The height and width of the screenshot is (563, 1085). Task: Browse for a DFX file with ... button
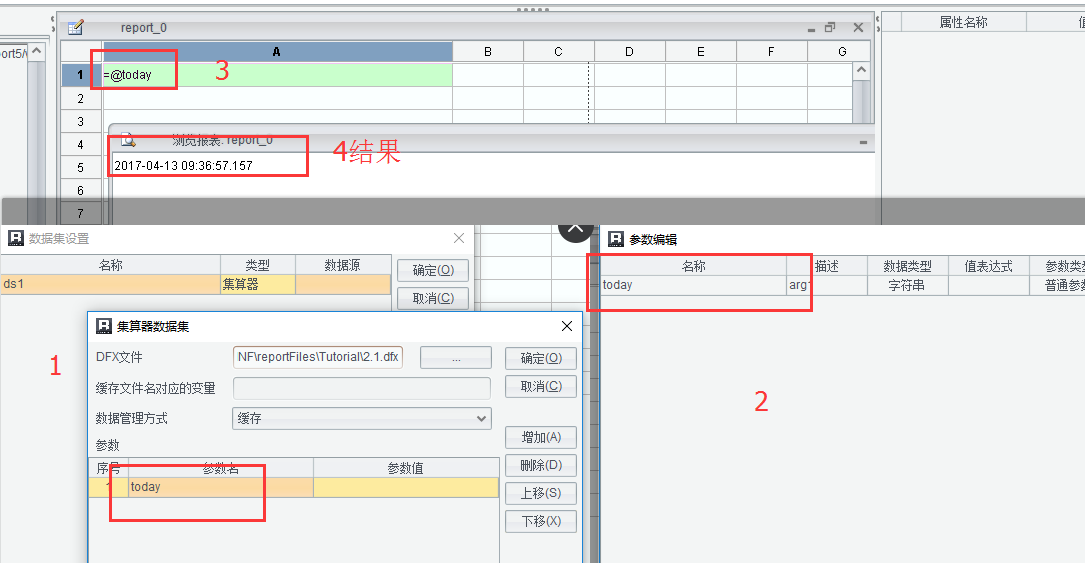pos(456,358)
